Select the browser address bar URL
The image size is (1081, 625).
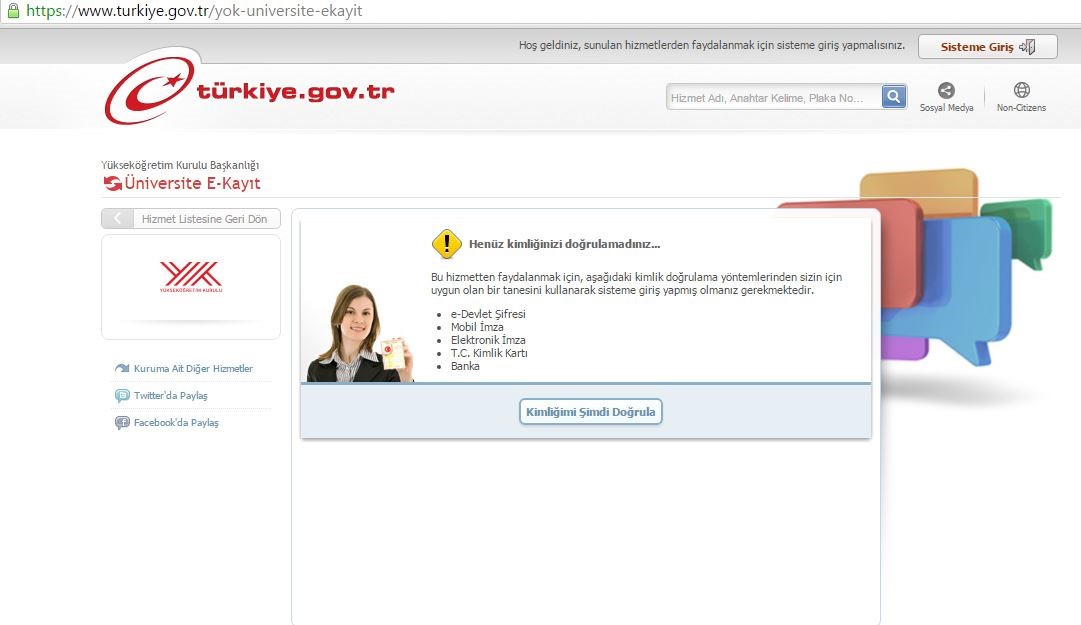tap(194, 11)
